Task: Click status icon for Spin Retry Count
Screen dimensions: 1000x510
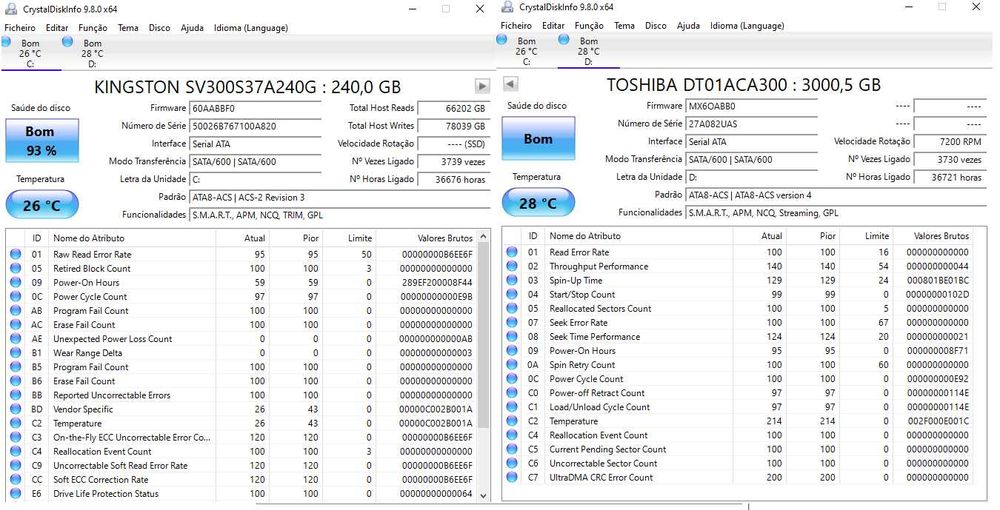Action: [511, 365]
